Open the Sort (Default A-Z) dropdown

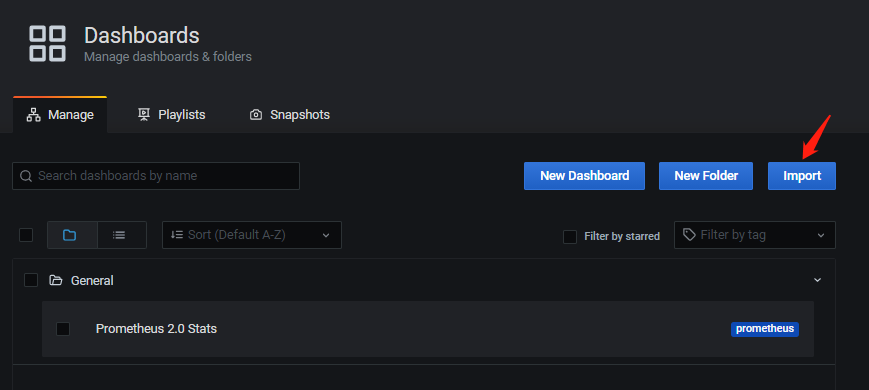point(252,235)
